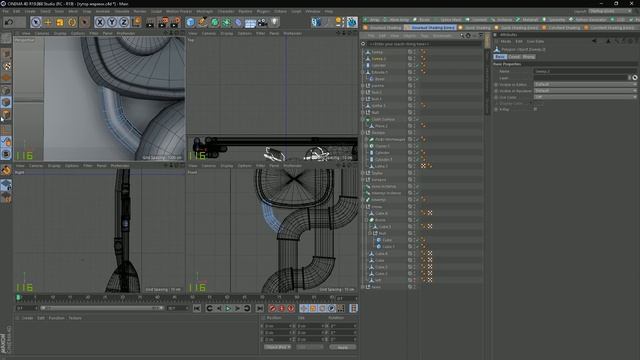Toggle Autokeying button
This screenshot has height=360, width=640.
282,308
